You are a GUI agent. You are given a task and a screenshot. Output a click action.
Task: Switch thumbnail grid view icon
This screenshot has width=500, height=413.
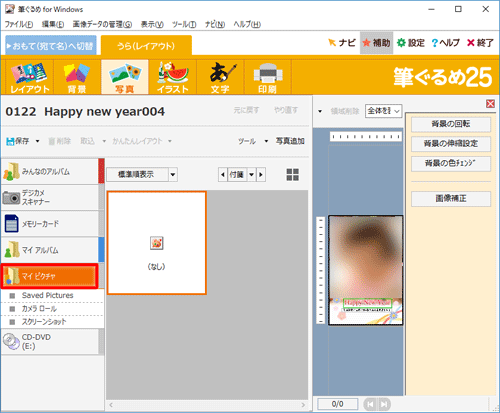[x=293, y=174]
